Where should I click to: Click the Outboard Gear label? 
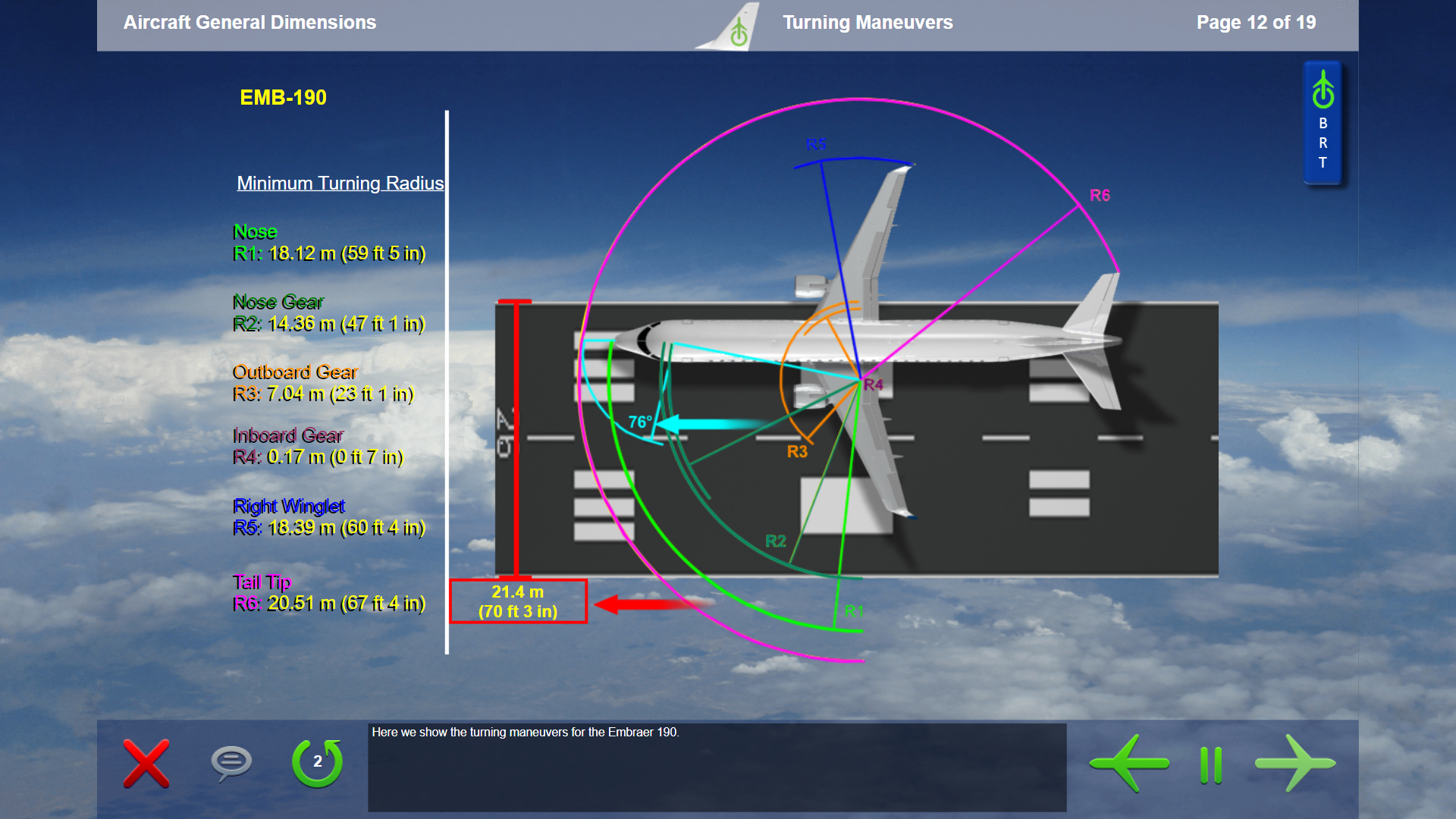295,372
